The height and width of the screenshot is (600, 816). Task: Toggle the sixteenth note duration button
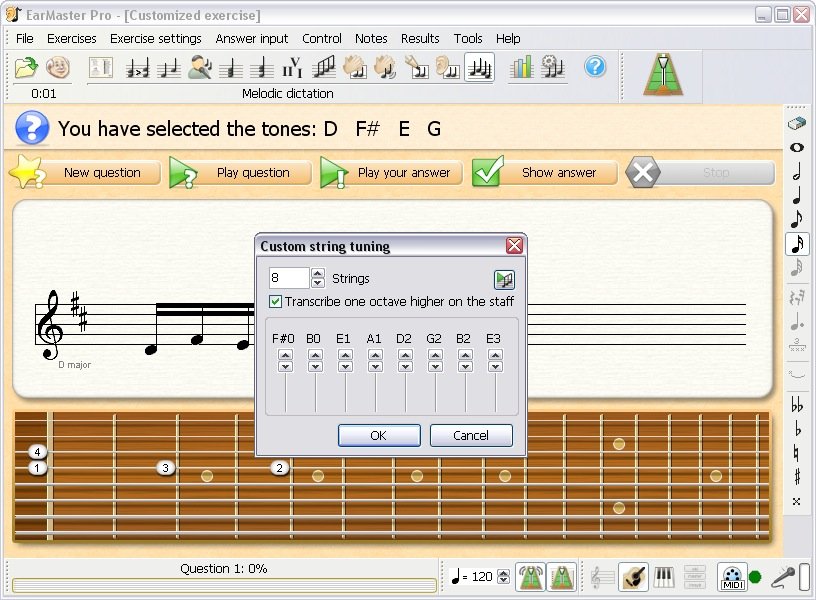point(797,244)
